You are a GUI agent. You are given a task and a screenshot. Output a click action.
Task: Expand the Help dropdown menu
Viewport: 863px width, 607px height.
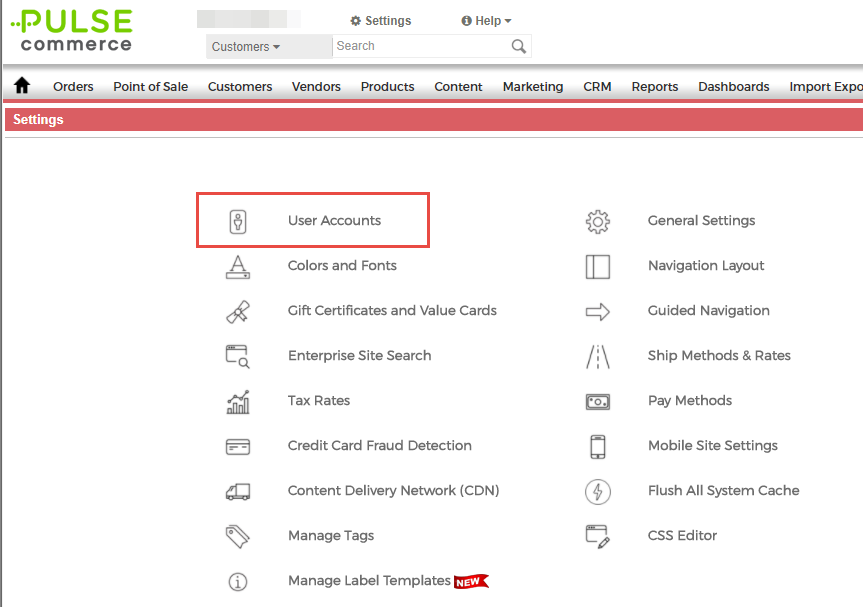(487, 21)
